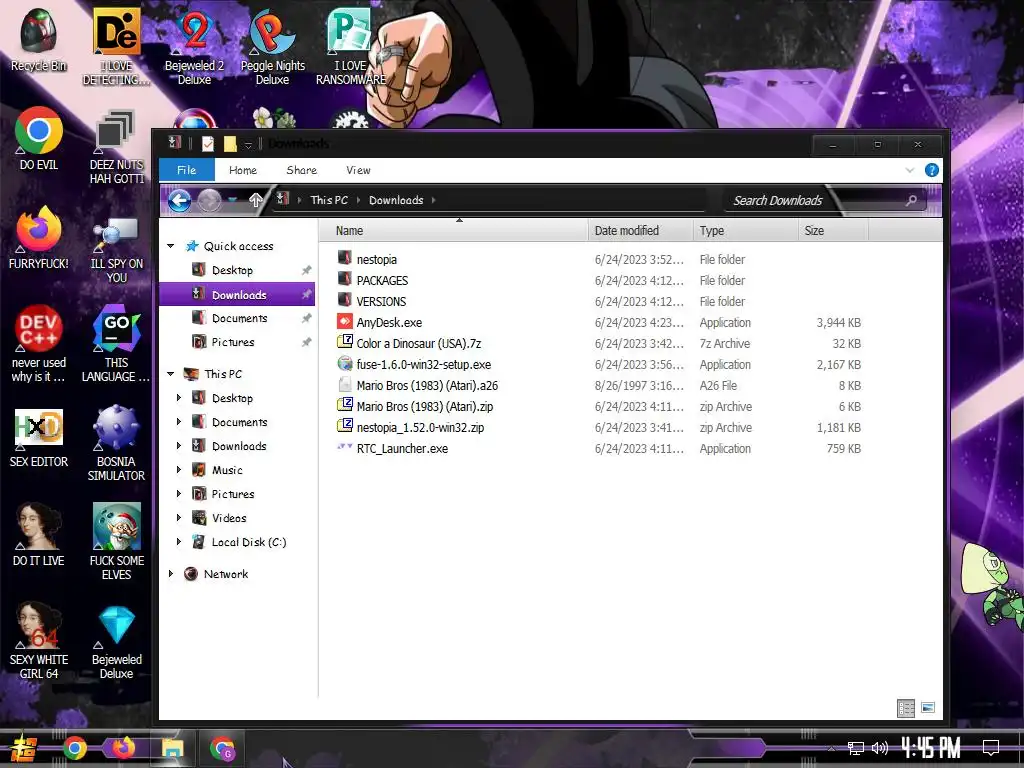Image resolution: width=1024 pixels, height=768 pixels.
Task: Expand the Network tree node
Action: click(170, 574)
